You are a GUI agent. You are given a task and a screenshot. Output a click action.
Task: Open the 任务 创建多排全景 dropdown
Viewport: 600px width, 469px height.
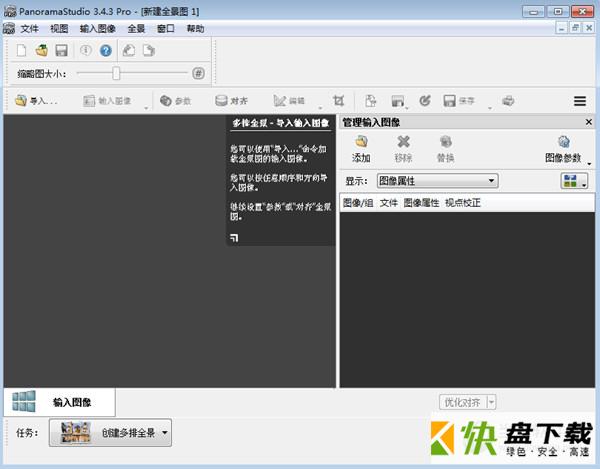pos(110,433)
